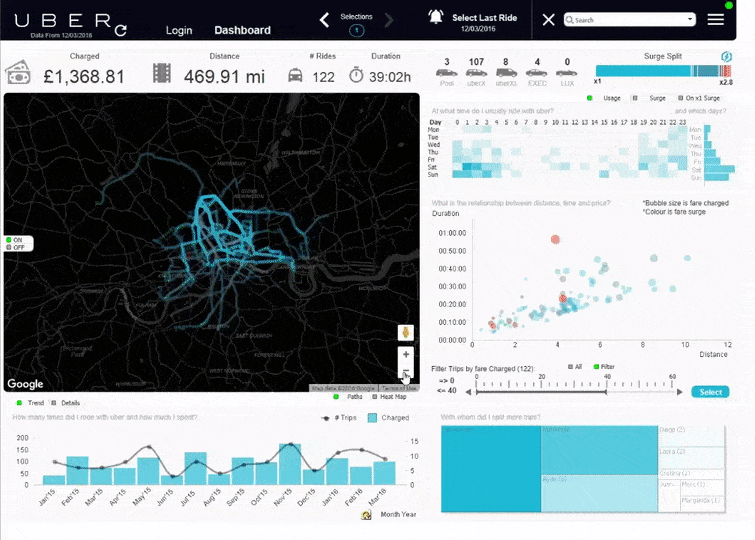This screenshot has height=540, width=755.
Task: Click the # Trips legend item
Action: (339, 418)
